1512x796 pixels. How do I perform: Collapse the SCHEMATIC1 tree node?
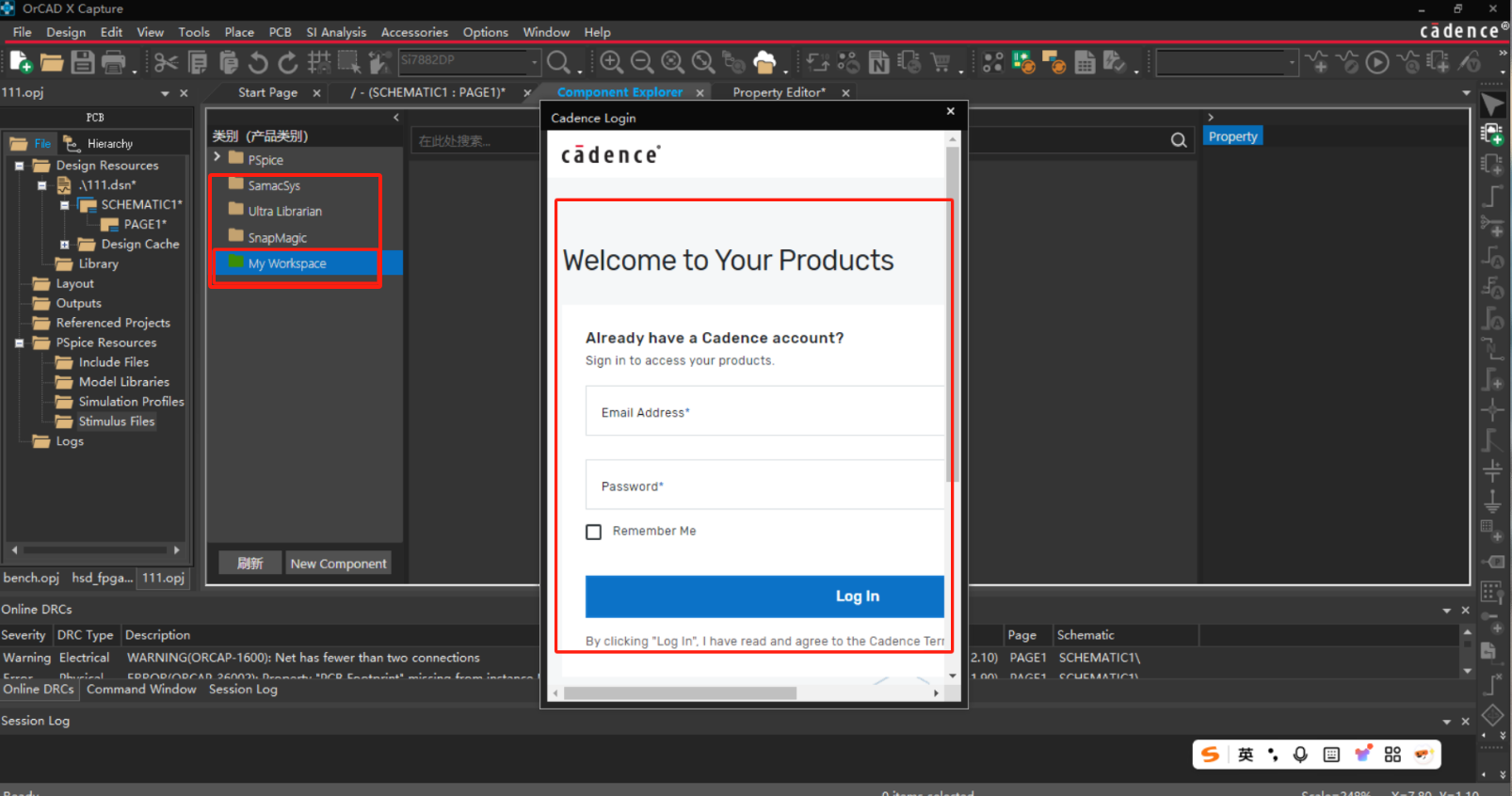click(64, 205)
